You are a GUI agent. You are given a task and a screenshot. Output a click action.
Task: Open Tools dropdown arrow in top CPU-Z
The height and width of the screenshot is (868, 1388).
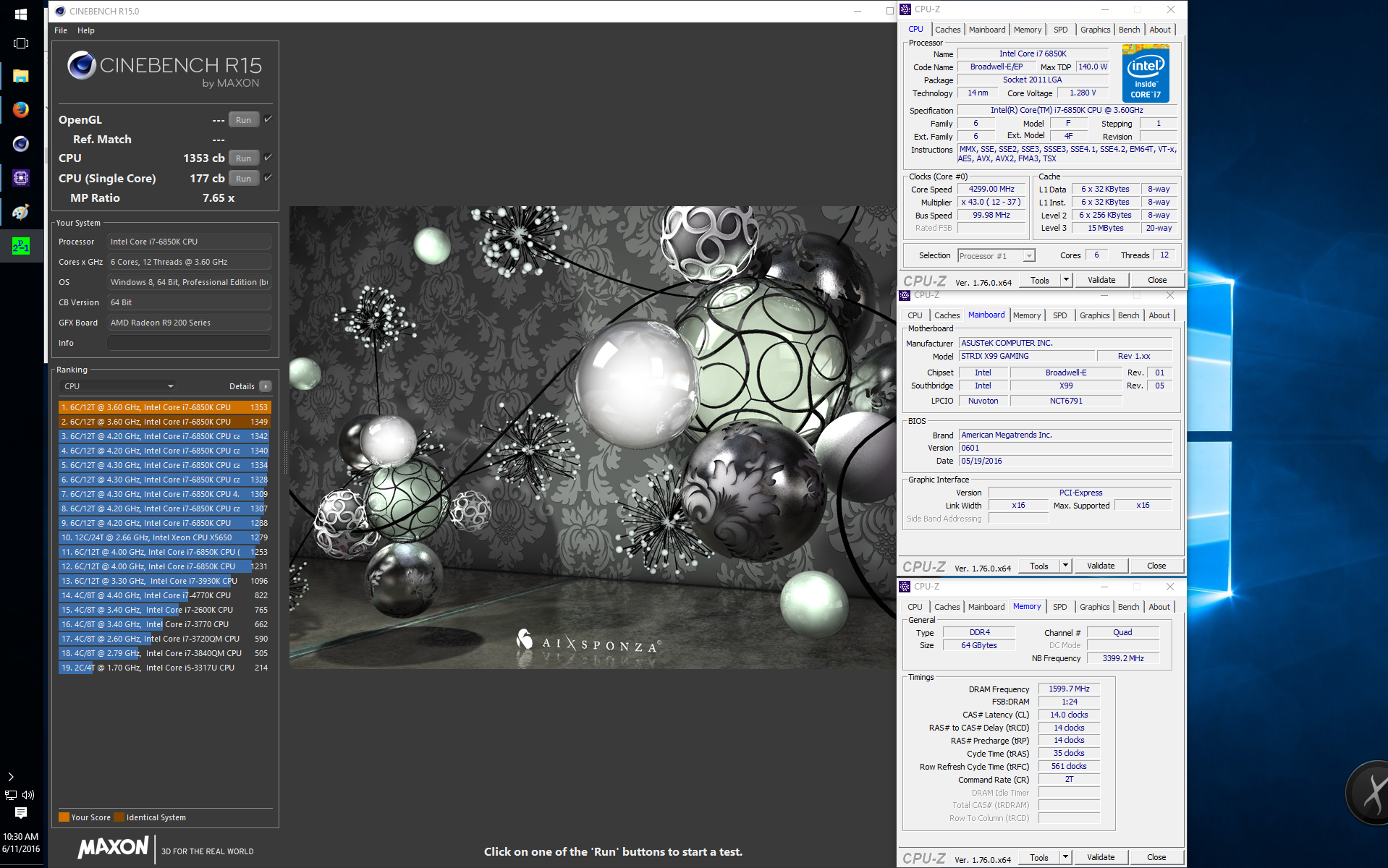tap(1066, 280)
